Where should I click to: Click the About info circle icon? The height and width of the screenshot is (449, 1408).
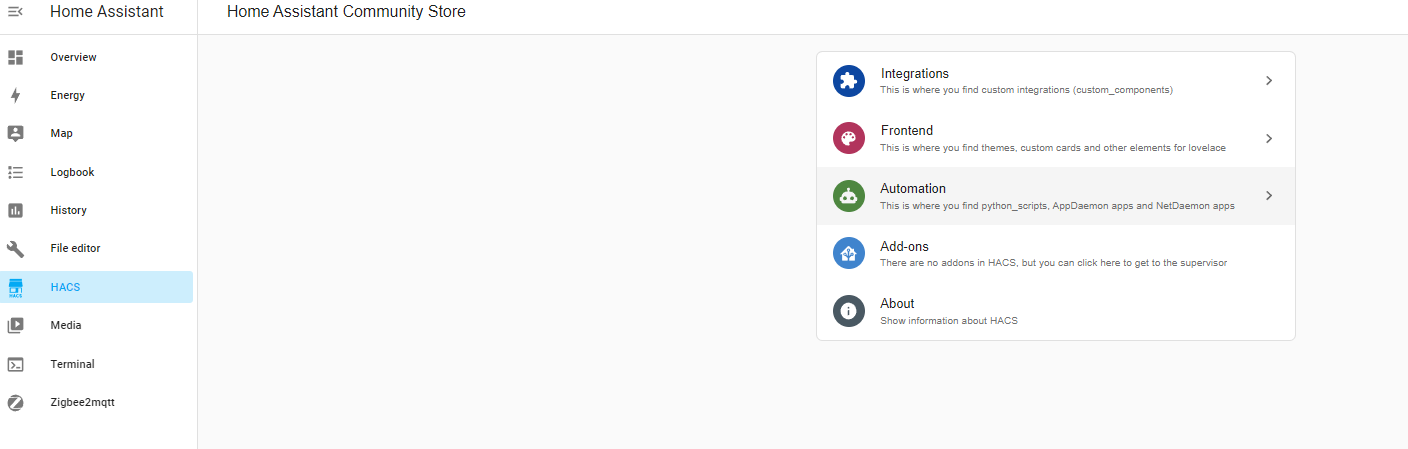pyautogui.click(x=849, y=311)
